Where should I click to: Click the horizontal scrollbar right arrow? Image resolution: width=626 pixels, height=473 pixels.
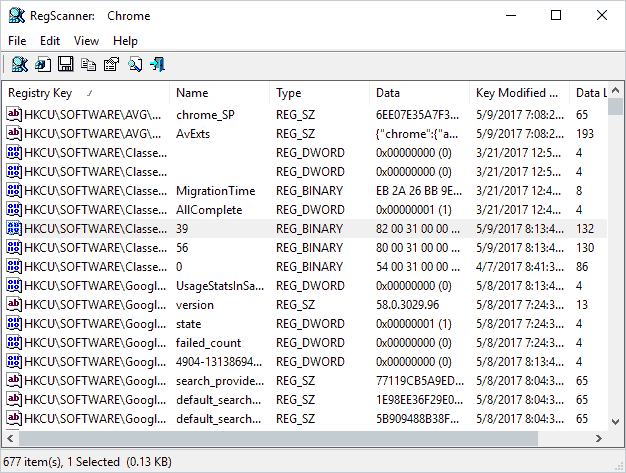[x=598, y=438]
